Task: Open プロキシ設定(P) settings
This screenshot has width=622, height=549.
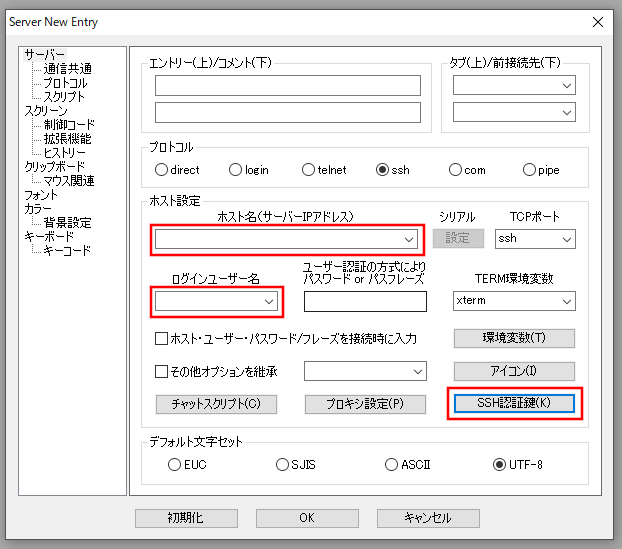Action: click(365, 404)
